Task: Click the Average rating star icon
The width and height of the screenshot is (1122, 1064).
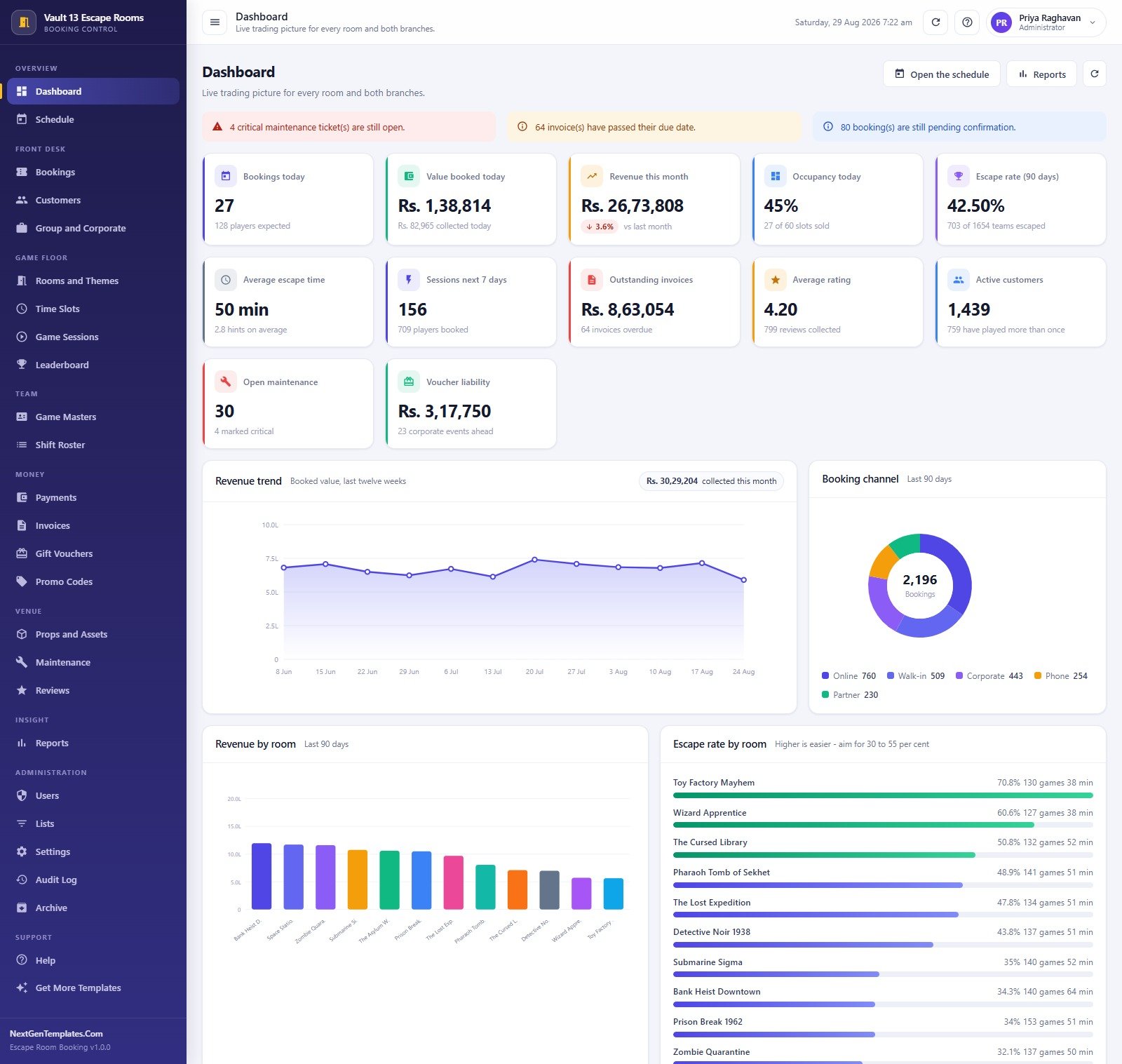Action: pos(775,280)
